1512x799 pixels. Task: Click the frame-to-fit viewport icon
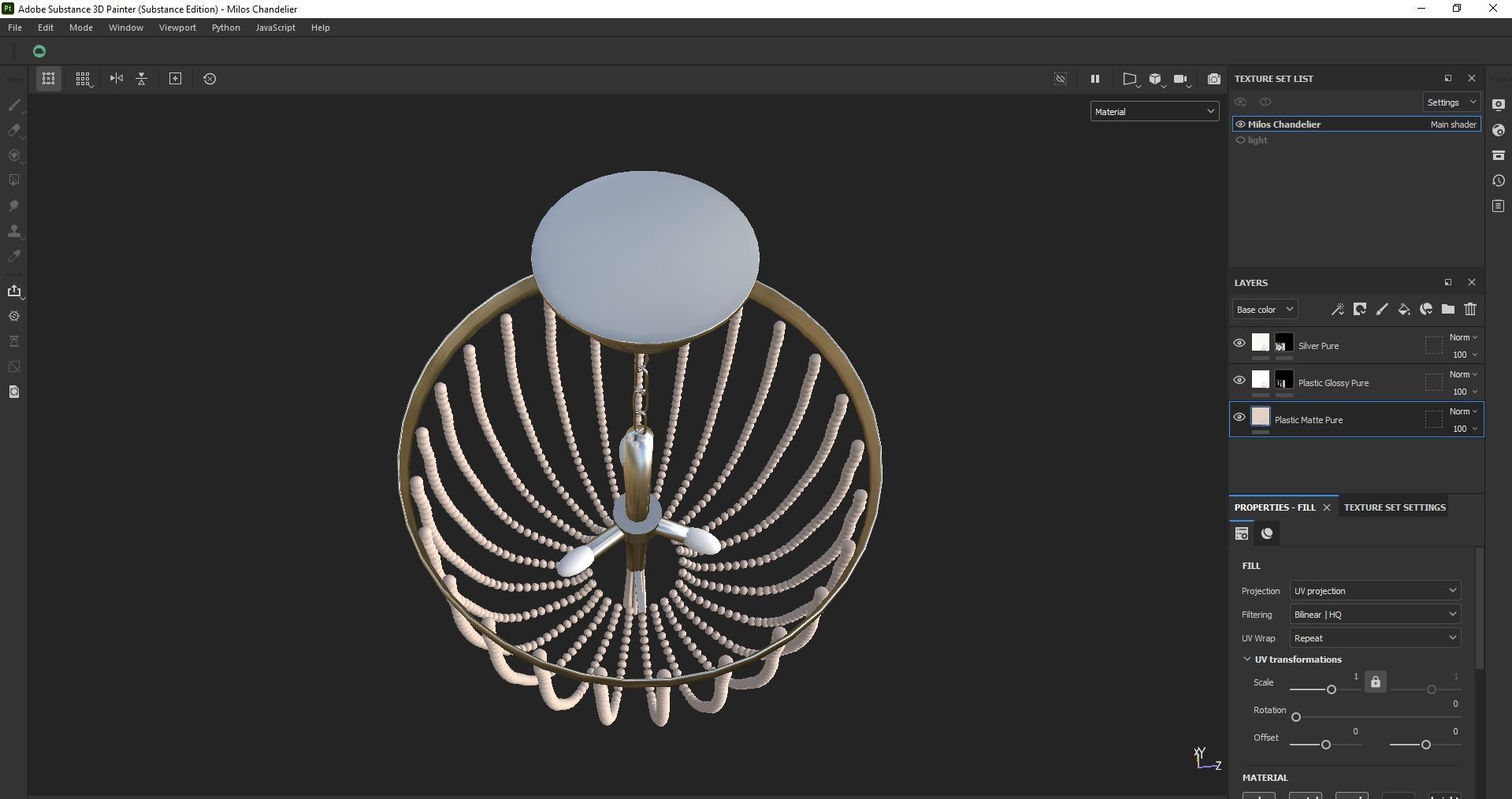[176, 79]
